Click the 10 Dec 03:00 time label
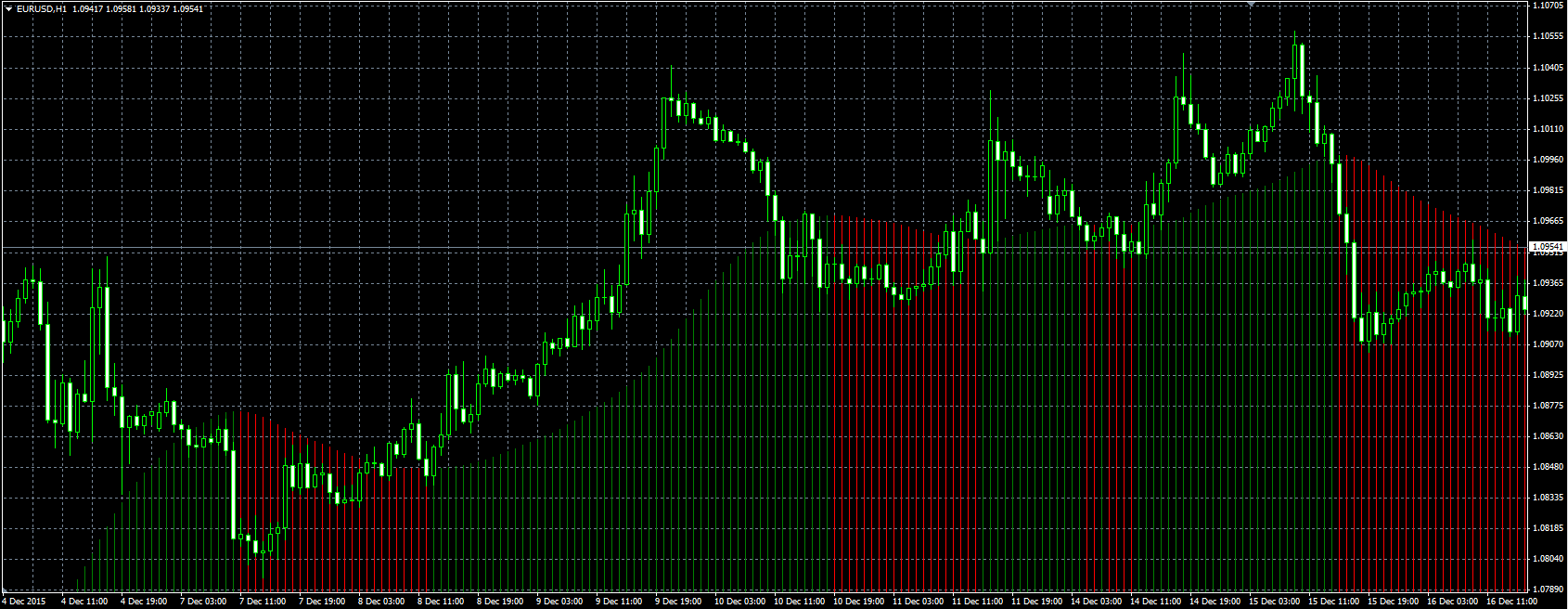This screenshot has width=1568, height=609. coord(739,602)
